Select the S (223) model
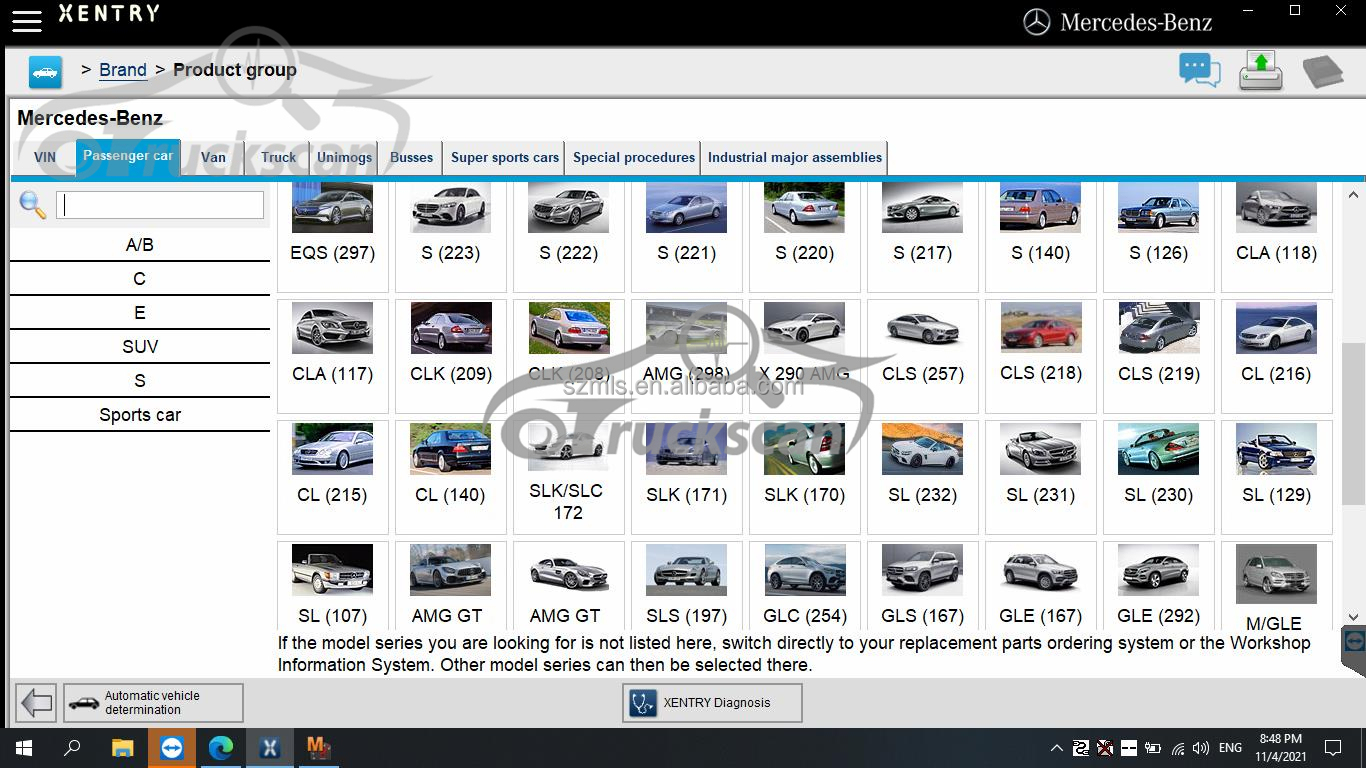The width and height of the screenshot is (1366, 768). pyautogui.click(x=451, y=236)
